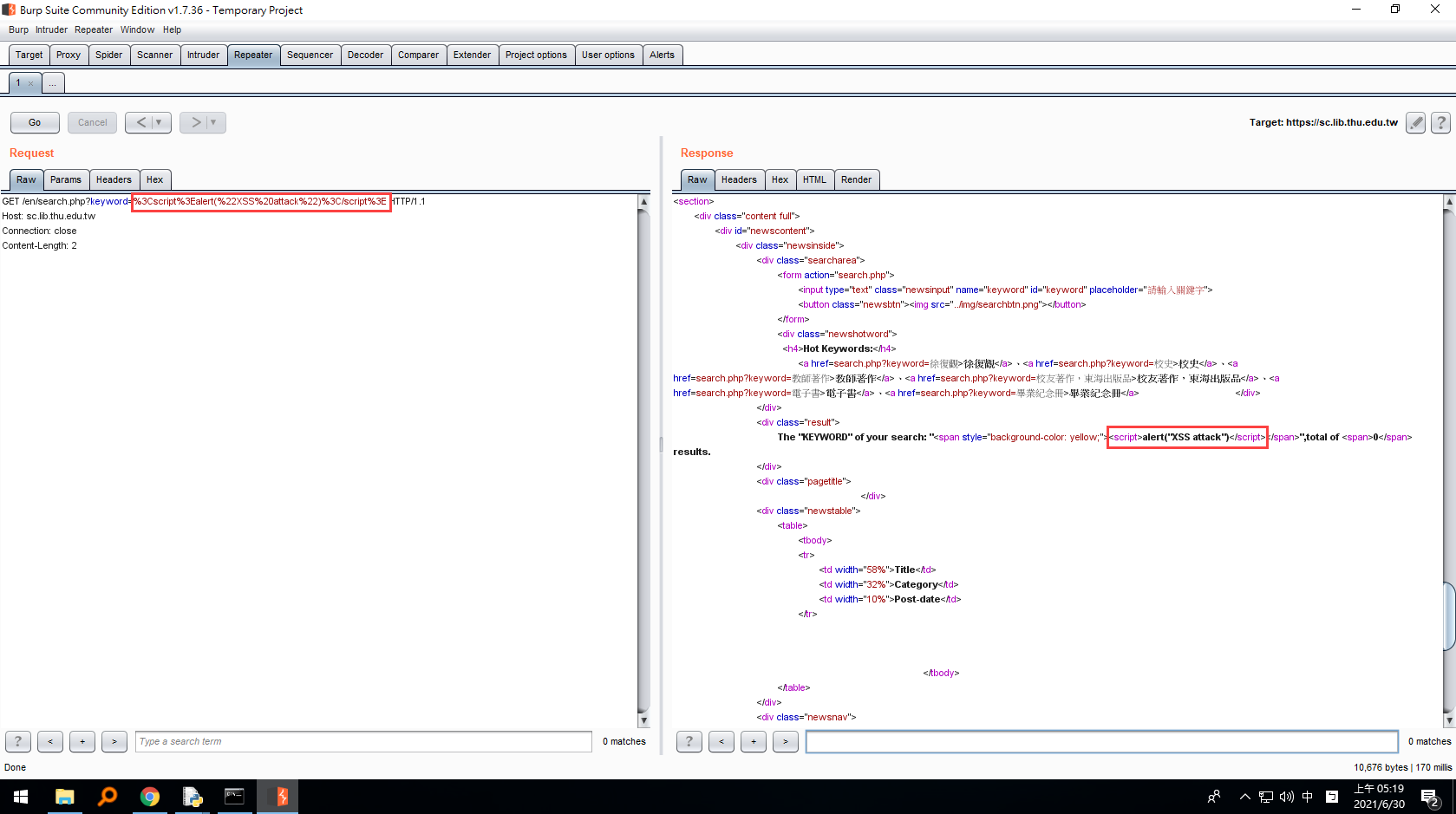Select the request Params tab

(x=66, y=179)
